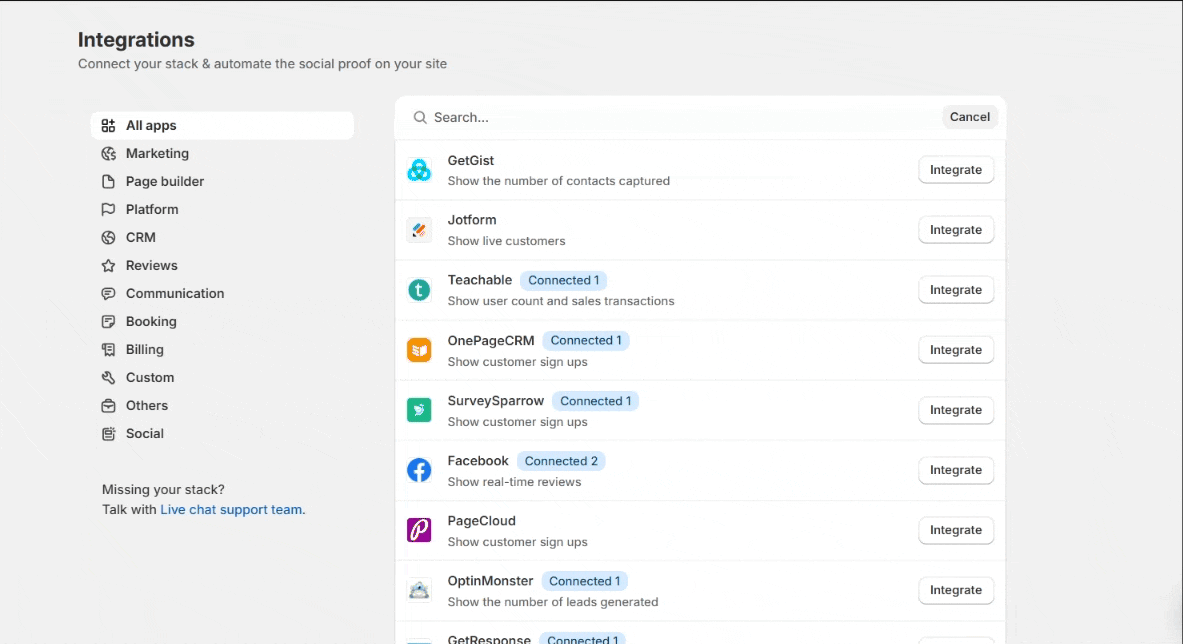Open the Live chat support team link
Screen dimensions: 1183x644
(x=232, y=509)
